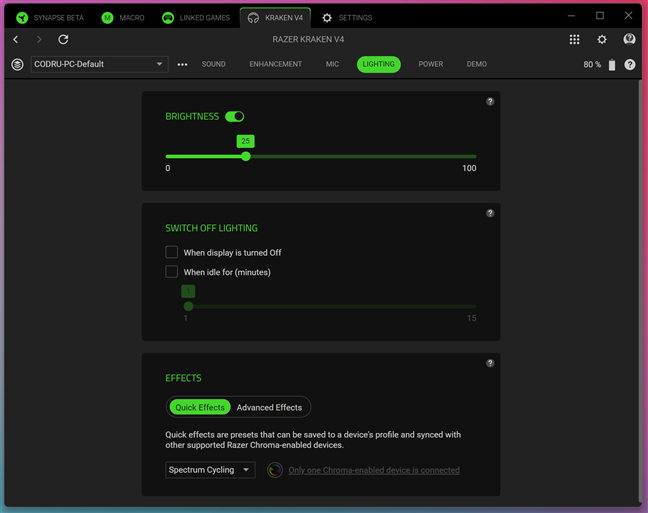Click the 80 % battery text
The height and width of the screenshot is (513, 648).
[x=592, y=64]
